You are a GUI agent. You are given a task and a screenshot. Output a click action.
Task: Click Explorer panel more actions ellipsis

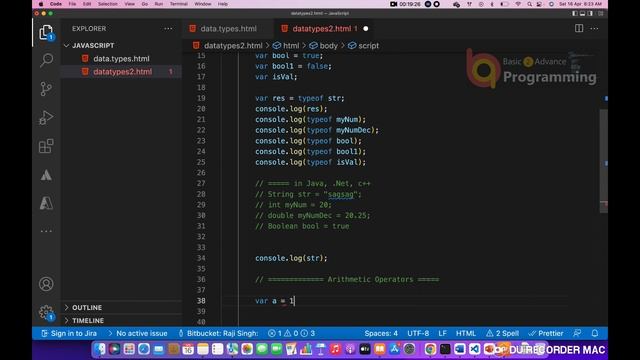point(168,29)
